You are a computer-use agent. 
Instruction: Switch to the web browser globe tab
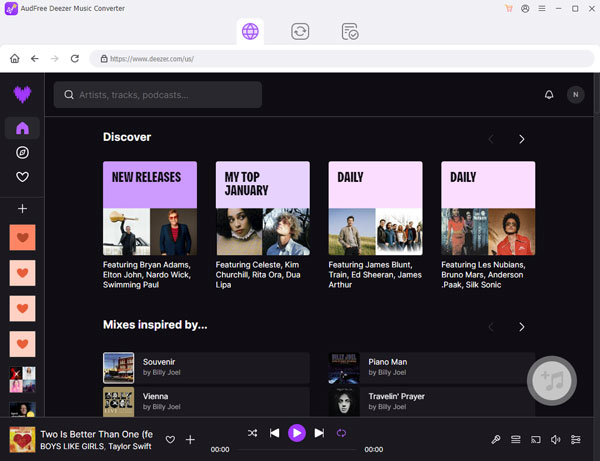pos(250,31)
